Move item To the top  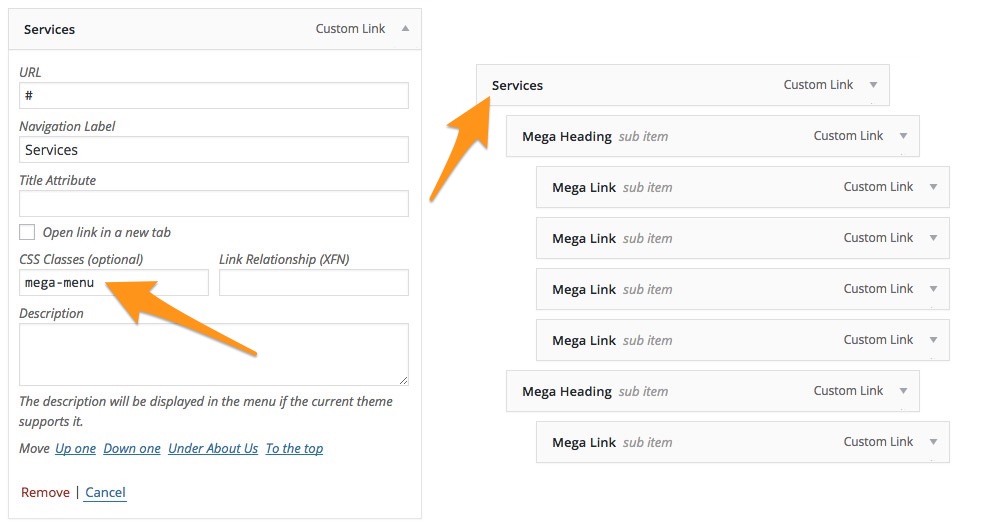pyautogui.click(x=294, y=449)
